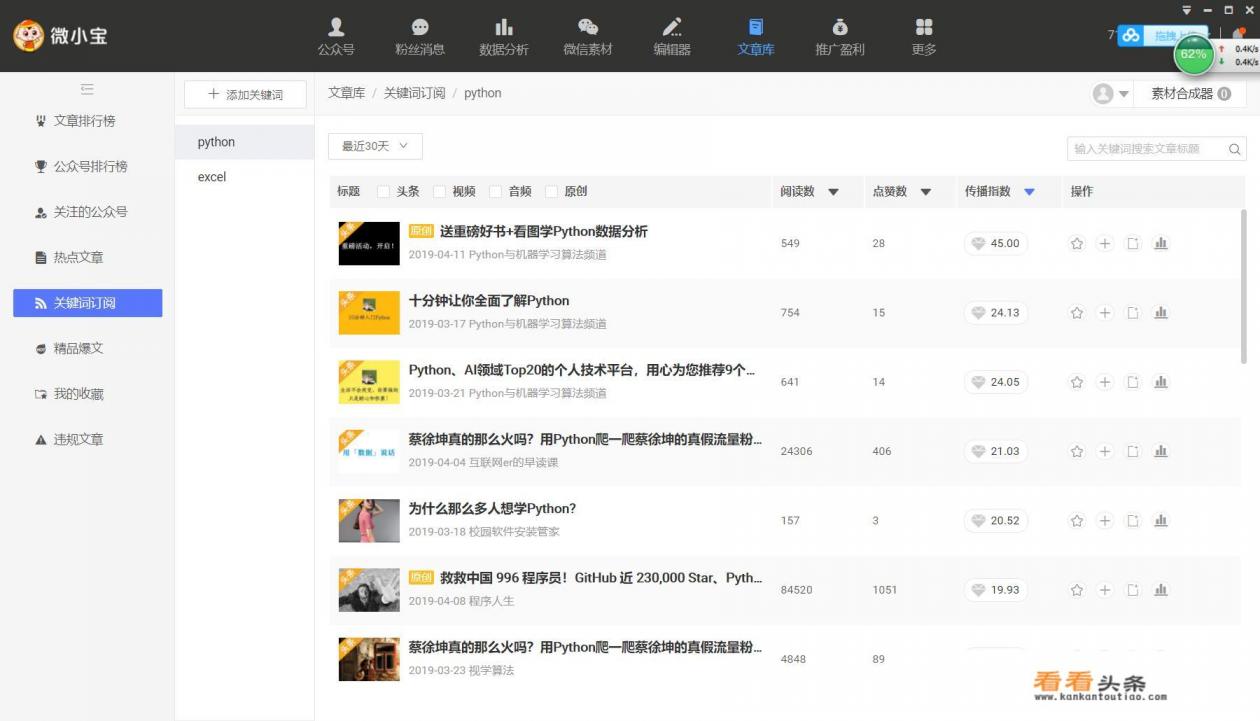Switch to the 文章库 tab
Viewport: 1260px width, 721px height.
[x=756, y=36]
